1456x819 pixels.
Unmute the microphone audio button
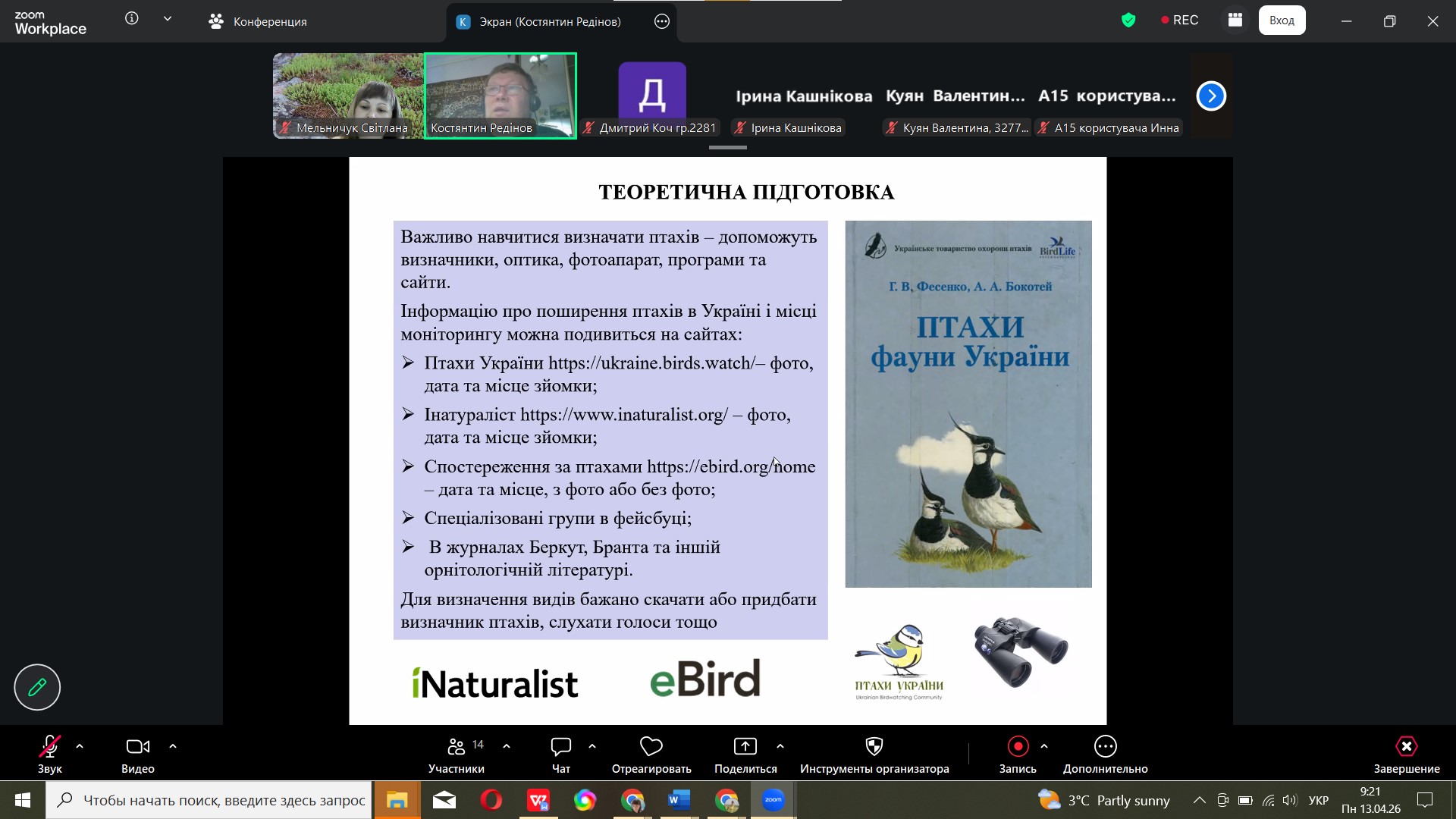point(49,747)
